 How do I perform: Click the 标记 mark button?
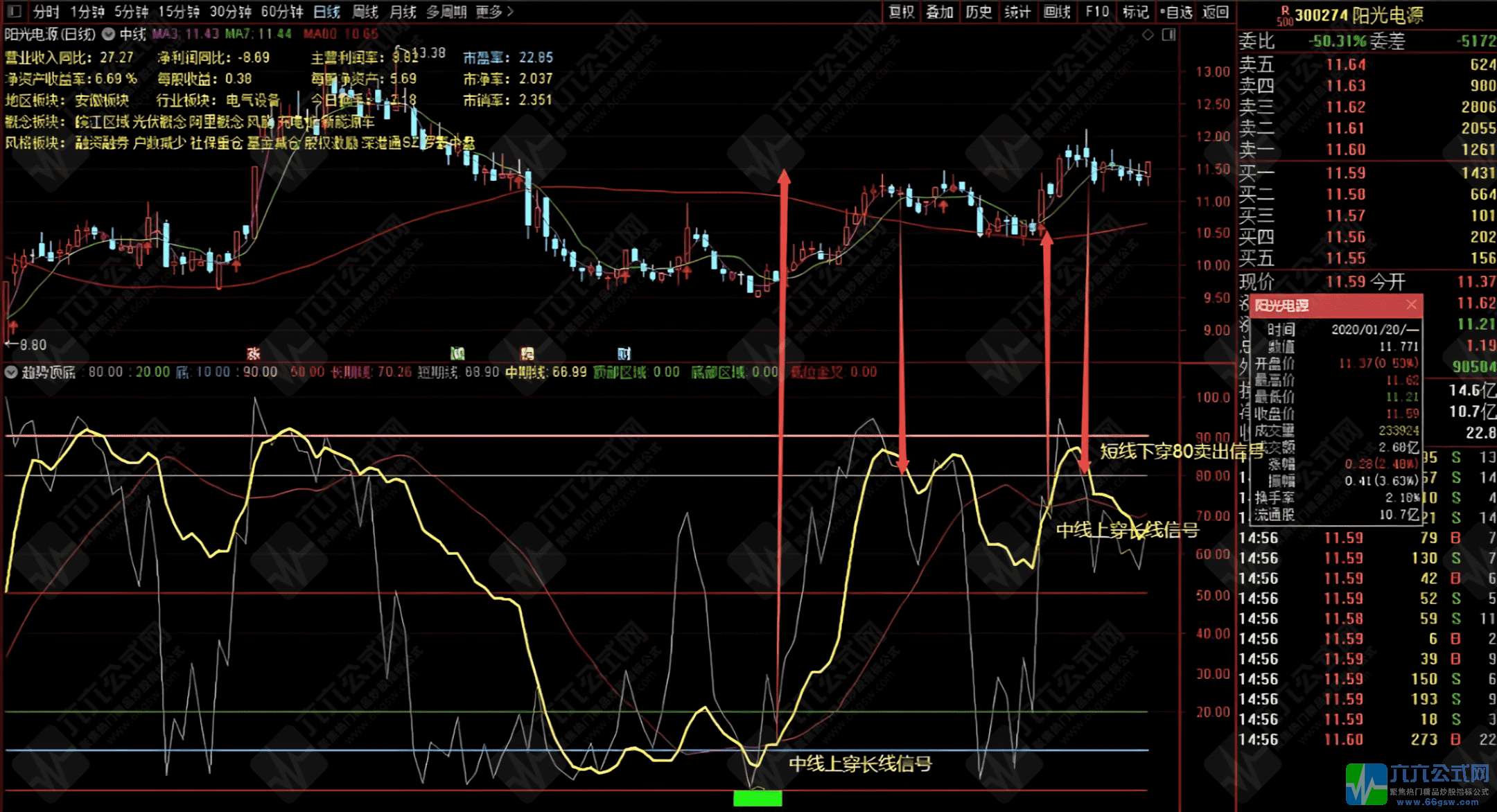1136,12
